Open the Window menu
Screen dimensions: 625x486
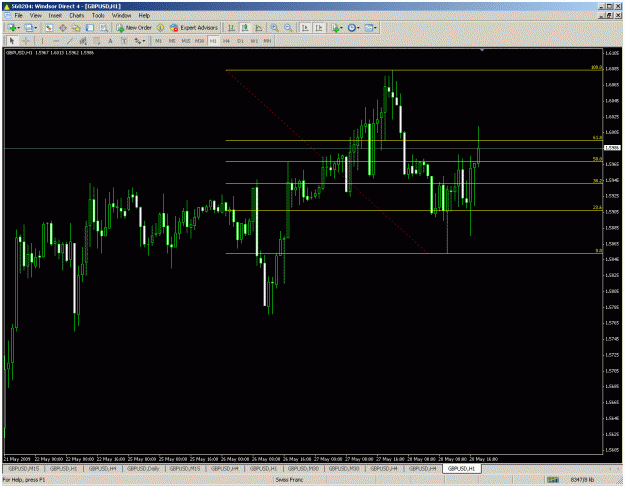pos(121,16)
